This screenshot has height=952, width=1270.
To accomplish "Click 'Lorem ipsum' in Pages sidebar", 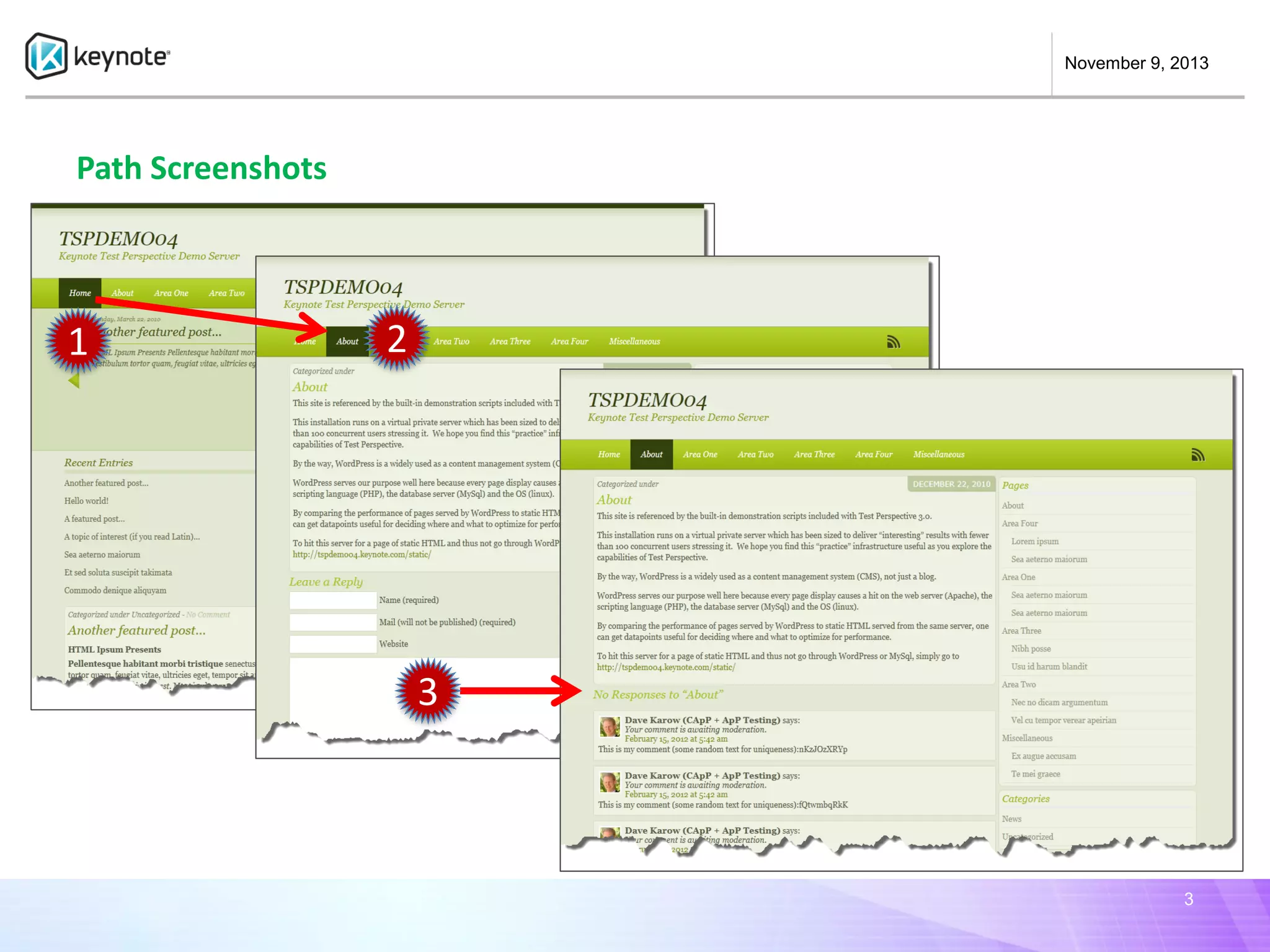I will coord(1035,542).
